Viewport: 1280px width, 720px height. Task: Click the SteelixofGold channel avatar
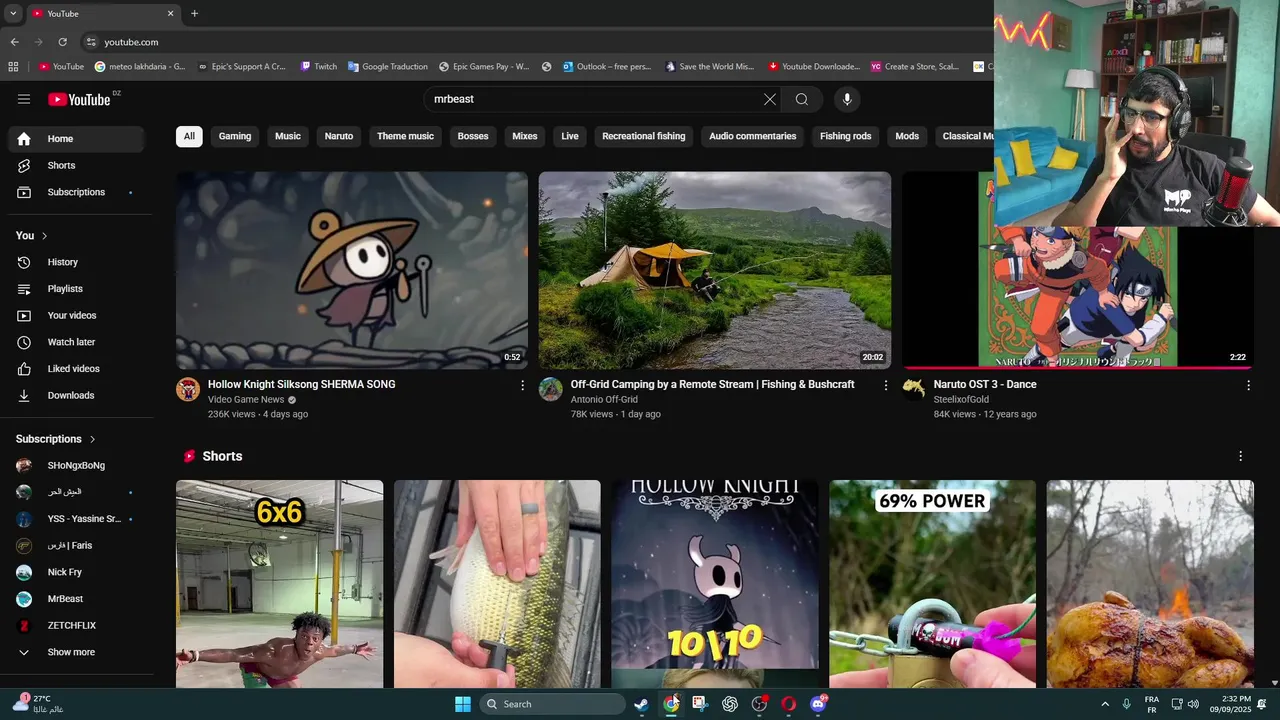pos(914,389)
